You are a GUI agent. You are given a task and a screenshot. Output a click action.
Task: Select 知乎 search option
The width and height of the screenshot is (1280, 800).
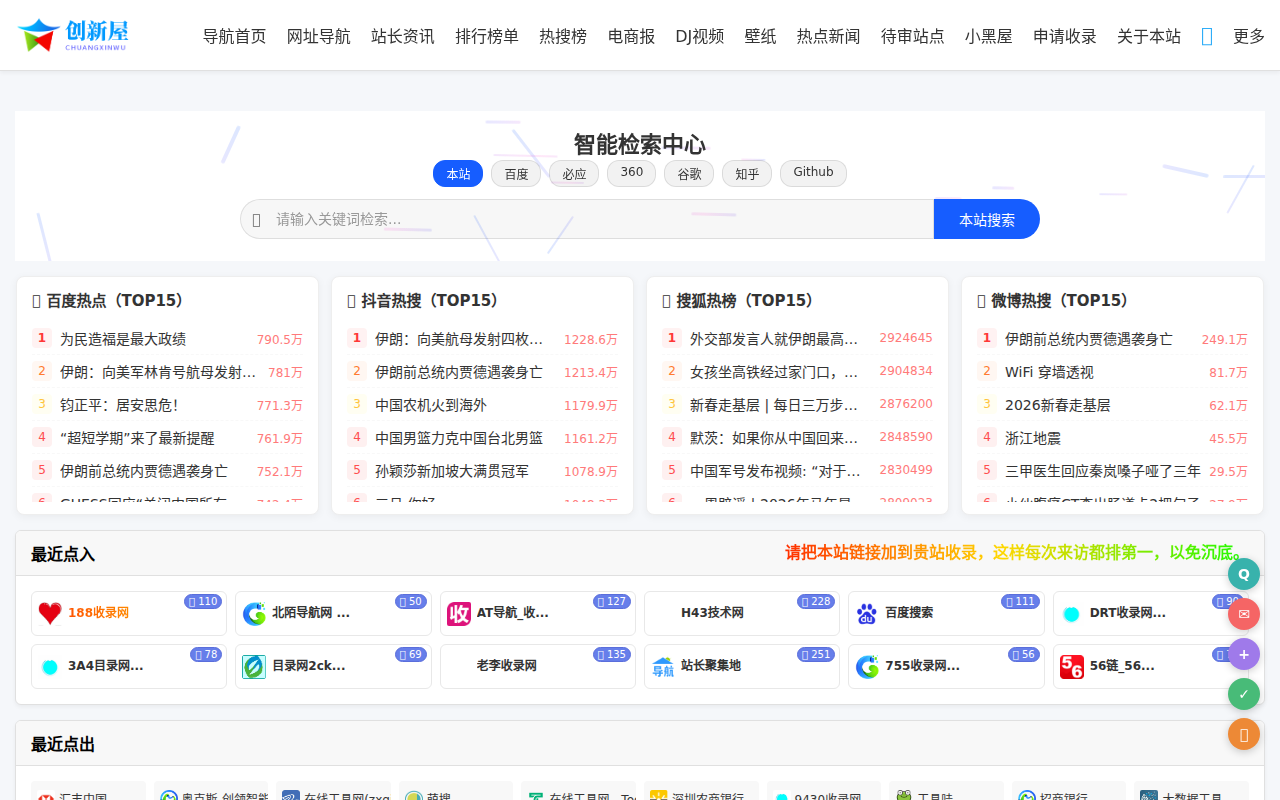pos(747,173)
